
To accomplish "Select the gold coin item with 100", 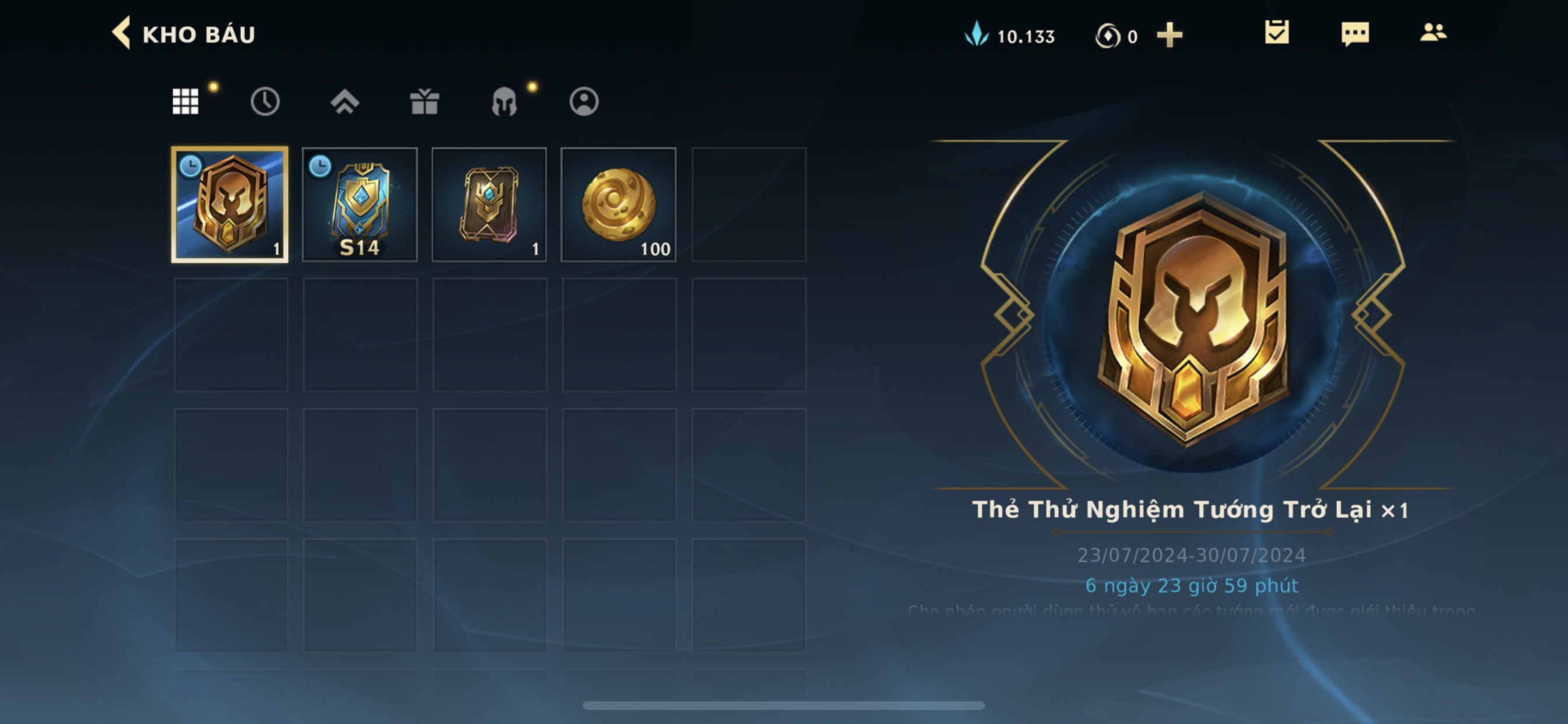I will (x=618, y=205).
